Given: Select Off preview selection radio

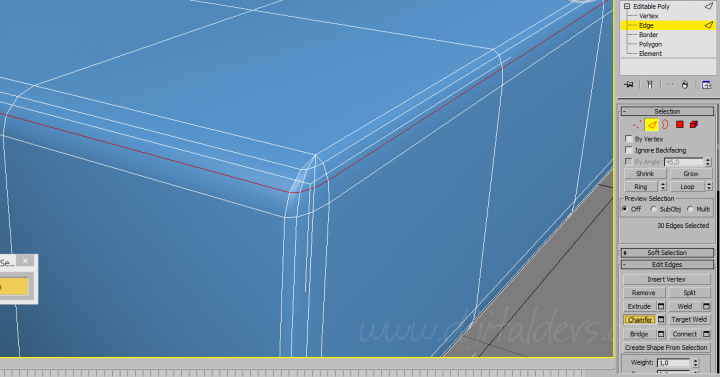Looking at the screenshot, I should [x=625, y=209].
